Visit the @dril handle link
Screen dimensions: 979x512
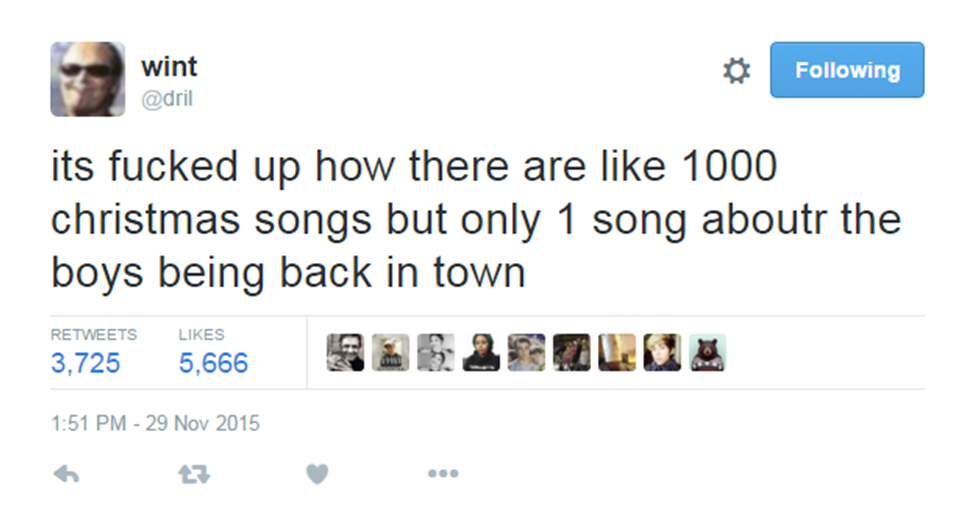coord(167,99)
